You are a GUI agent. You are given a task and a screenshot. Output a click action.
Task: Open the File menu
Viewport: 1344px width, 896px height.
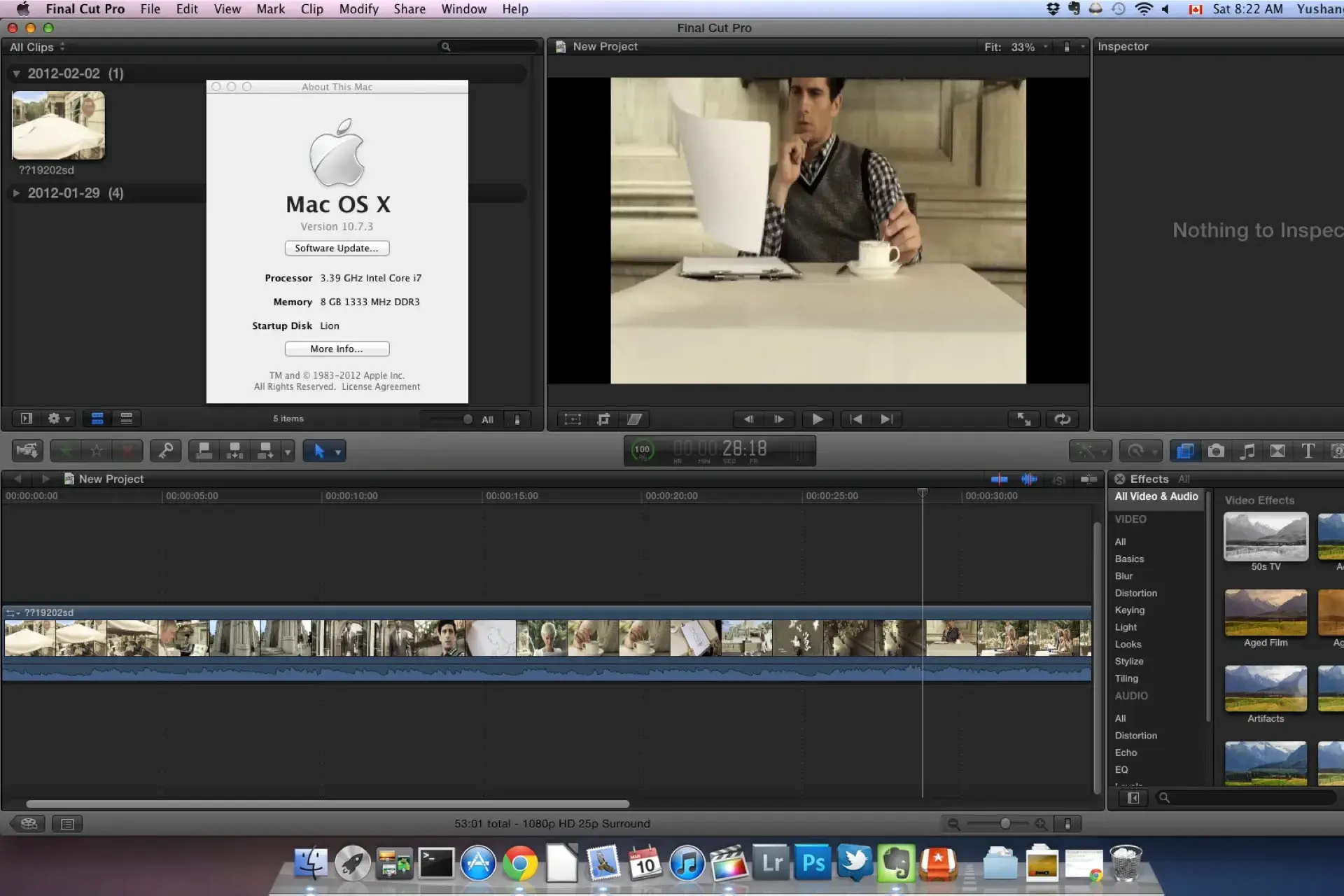150,9
